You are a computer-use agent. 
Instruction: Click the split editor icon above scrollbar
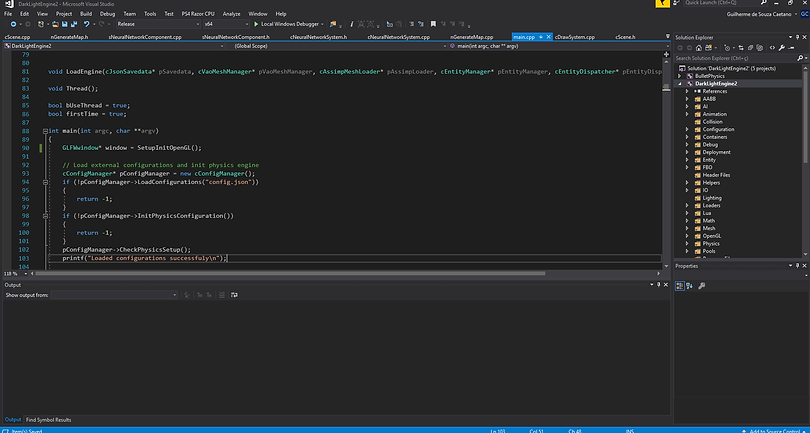pyautogui.click(x=666, y=54)
